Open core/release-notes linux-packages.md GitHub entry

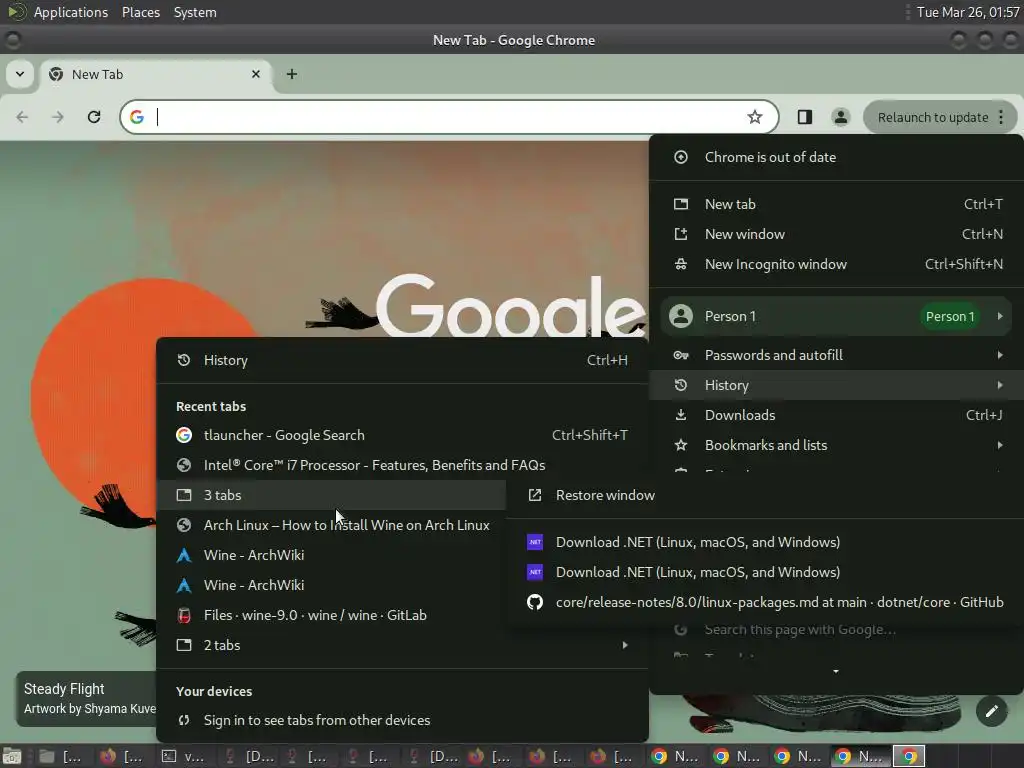tap(765, 602)
